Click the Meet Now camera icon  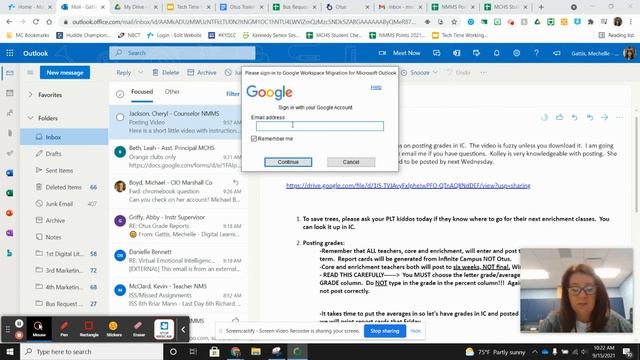coord(382,53)
